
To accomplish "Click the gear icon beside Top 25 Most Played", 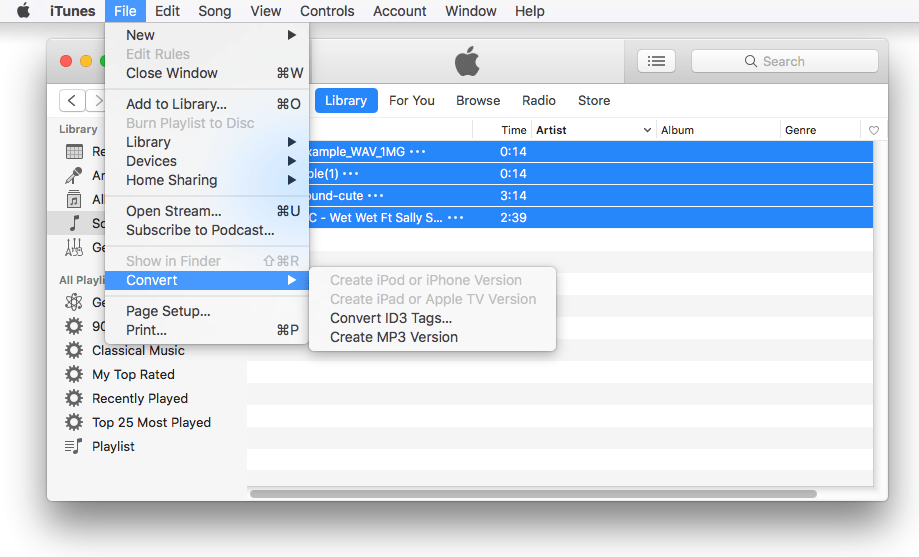I will click(74, 422).
